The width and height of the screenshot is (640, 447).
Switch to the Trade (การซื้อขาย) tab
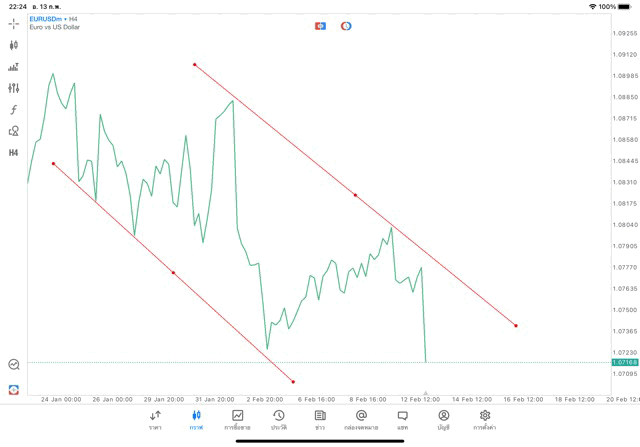(238, 419)
